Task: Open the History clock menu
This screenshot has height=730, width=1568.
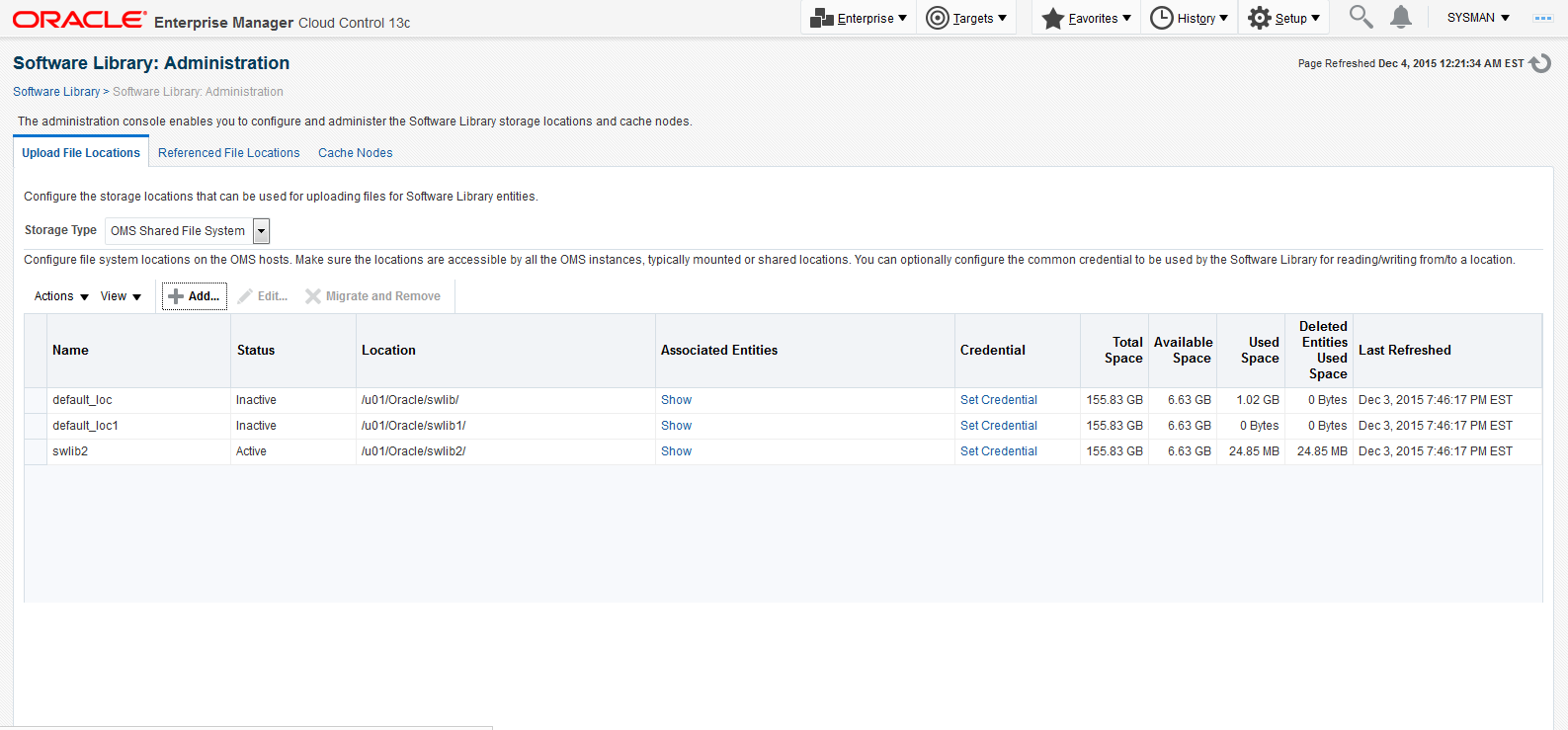Action: [x=1190, y=18]
